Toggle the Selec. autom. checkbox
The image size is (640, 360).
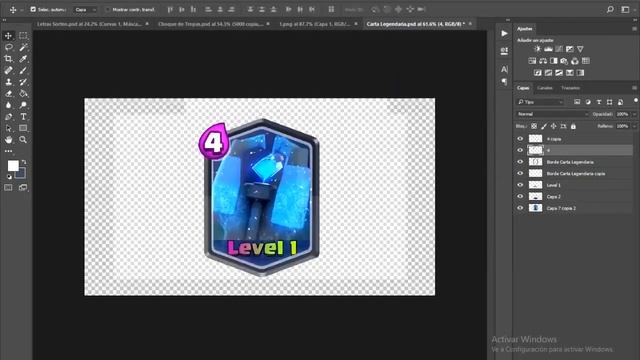33,9
